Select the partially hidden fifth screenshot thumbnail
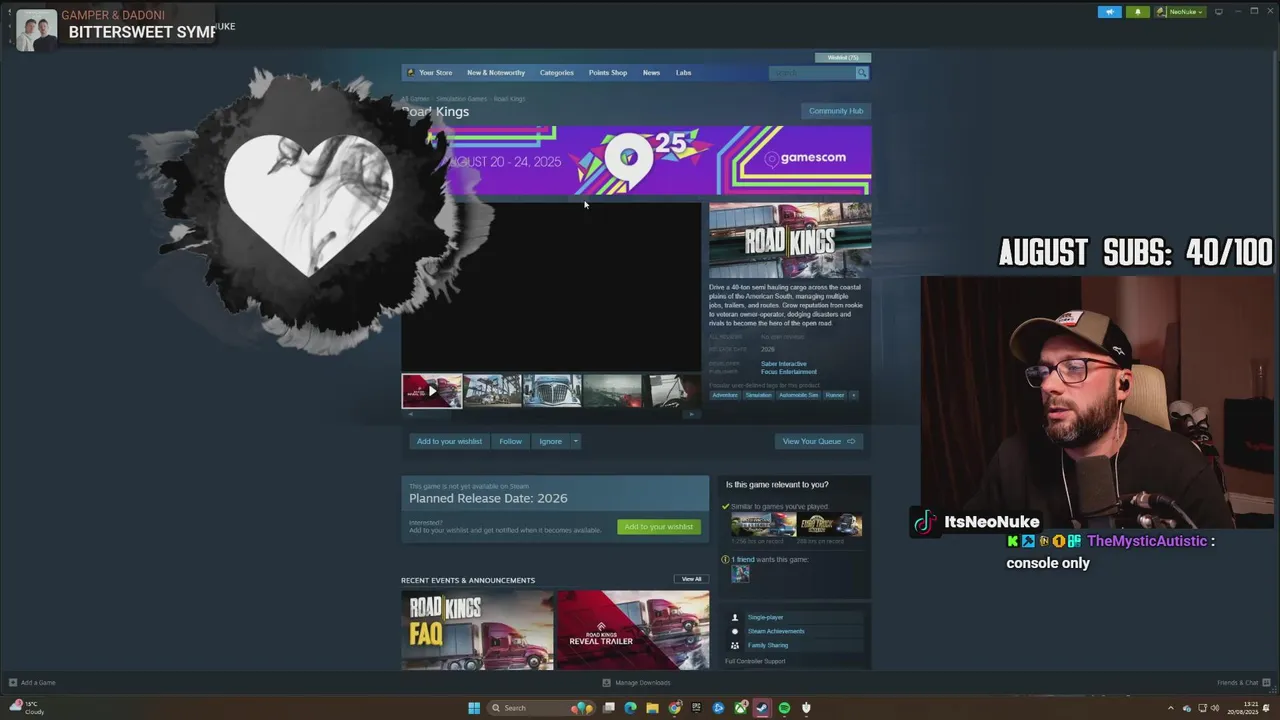The height and width of the screenshot is (720, 1280). [x=672, y=391]
